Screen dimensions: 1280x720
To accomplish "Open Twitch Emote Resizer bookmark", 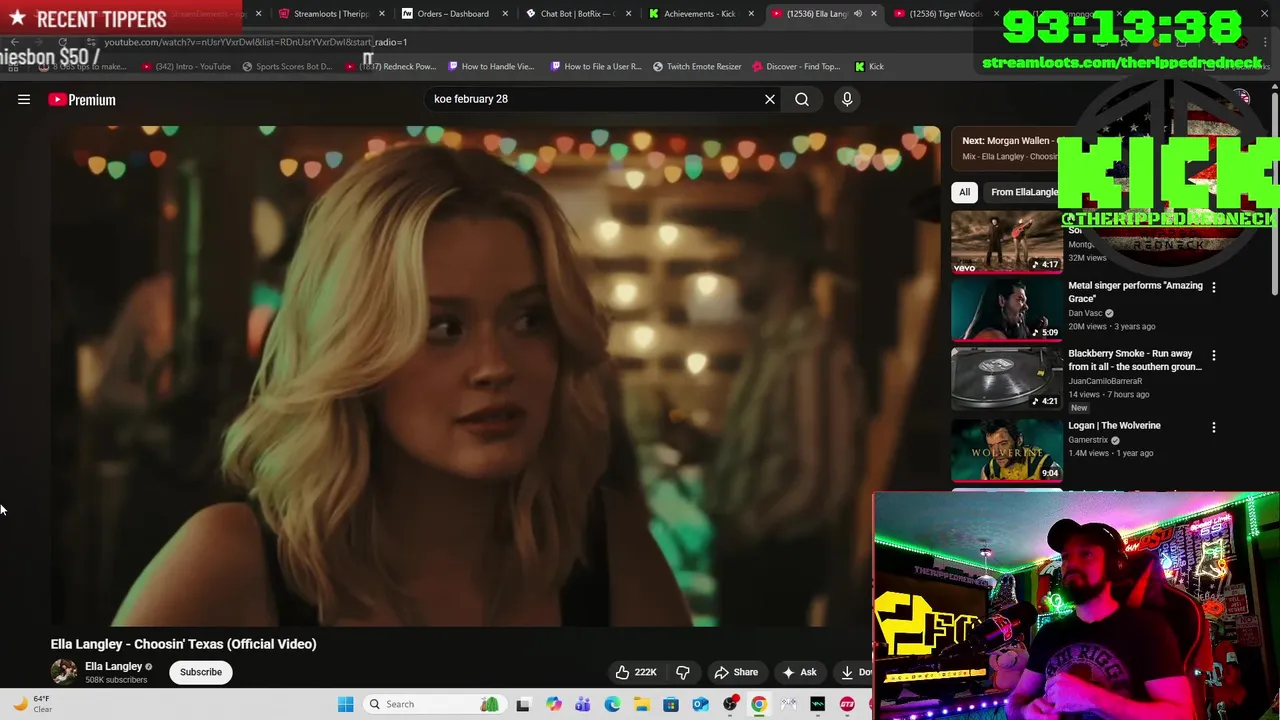I will [x=697, y=67].
